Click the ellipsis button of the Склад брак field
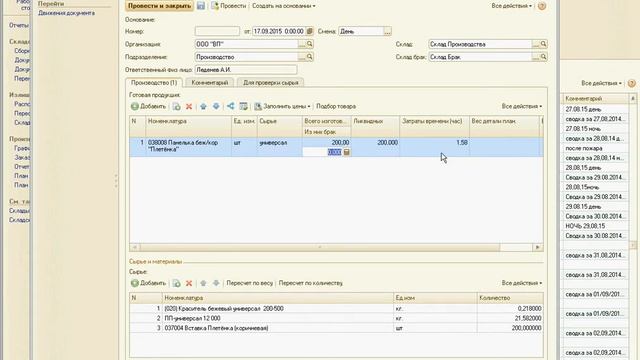 (536, 57)
